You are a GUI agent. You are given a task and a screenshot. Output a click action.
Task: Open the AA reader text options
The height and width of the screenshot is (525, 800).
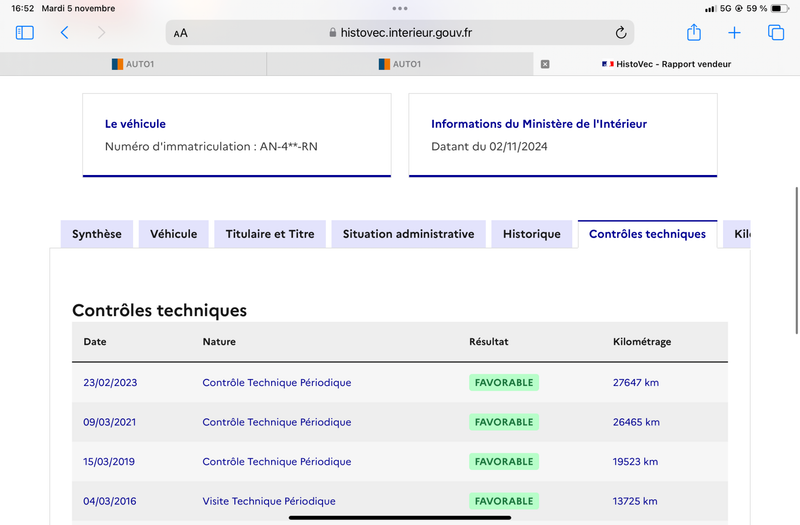[x=181, y=33]
